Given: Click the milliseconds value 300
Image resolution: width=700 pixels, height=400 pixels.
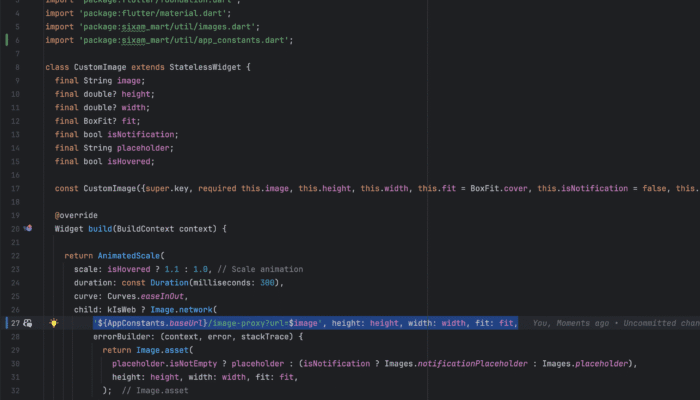Looking at the screenshot, I should point(267,283).
